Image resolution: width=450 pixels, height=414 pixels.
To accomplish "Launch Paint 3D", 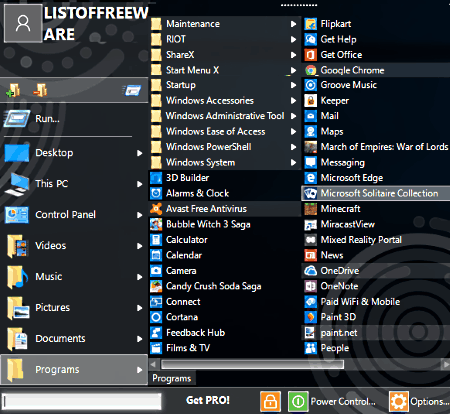I will point(376,317).
